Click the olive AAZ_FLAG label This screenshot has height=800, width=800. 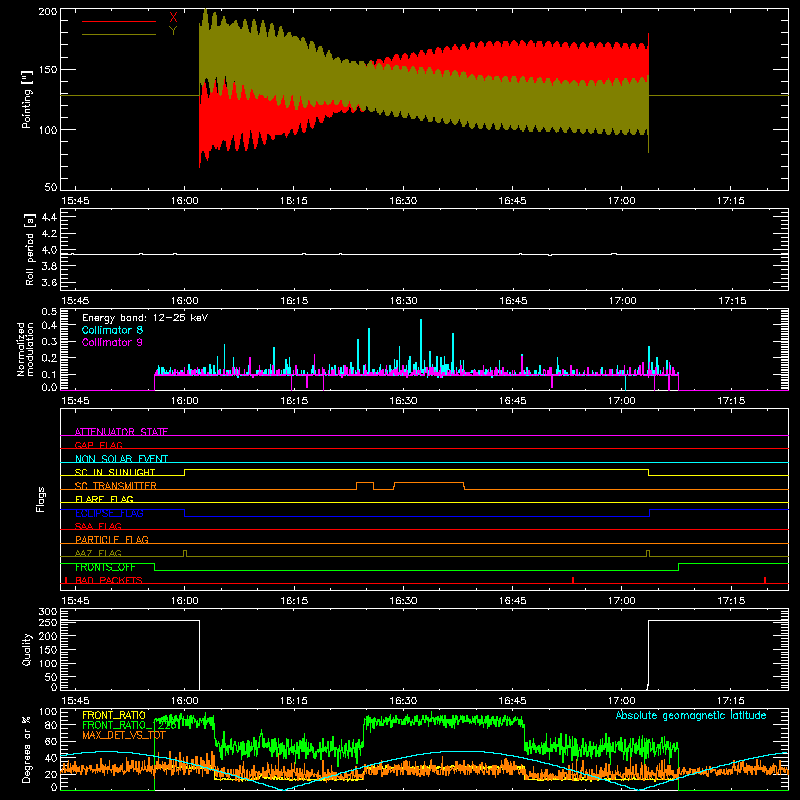tap(98, 553)
